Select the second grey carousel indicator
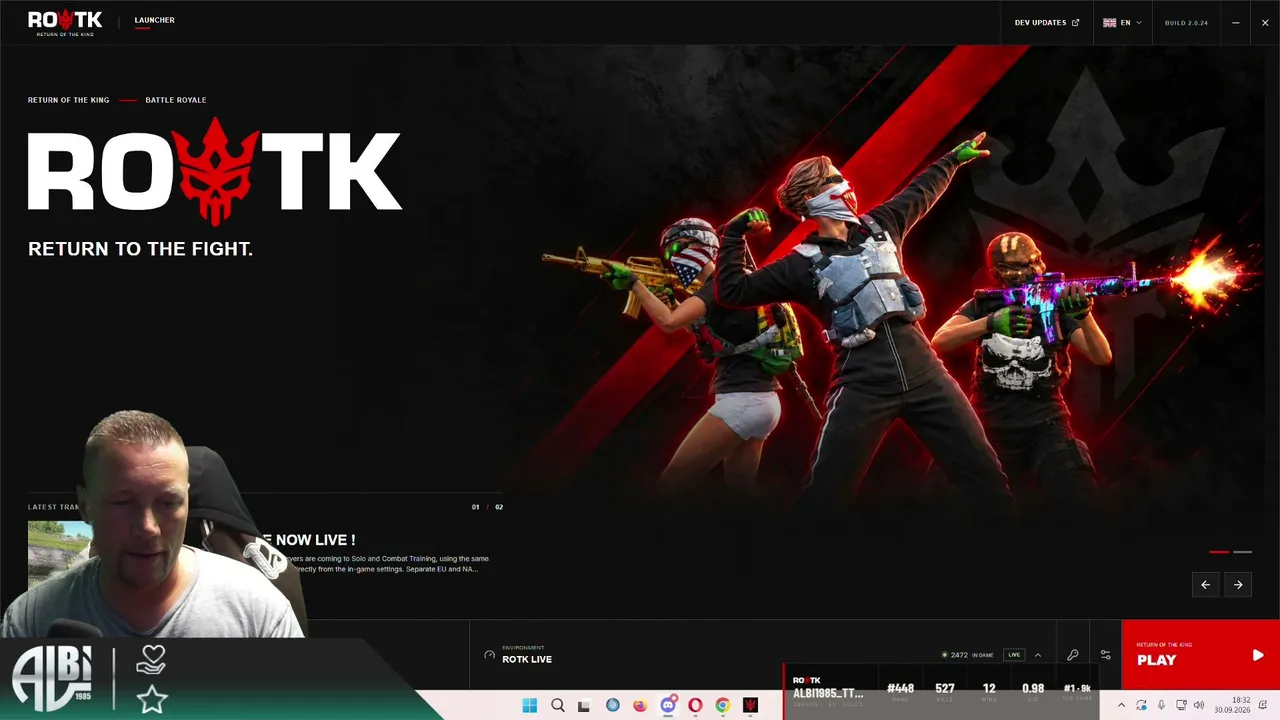This screenshot has width=1280, height=720. point(1242,552)
